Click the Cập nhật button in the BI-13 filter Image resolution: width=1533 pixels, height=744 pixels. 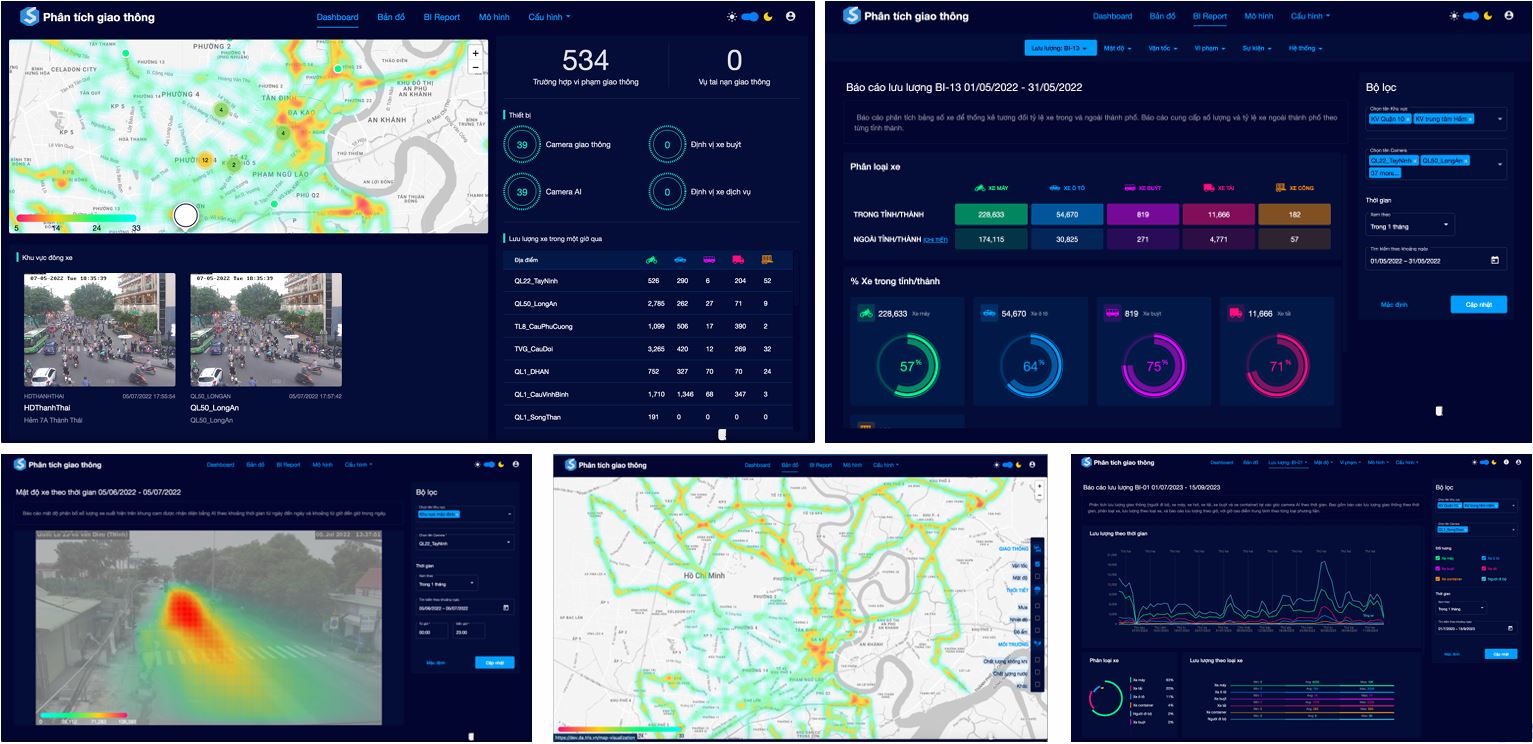[x=1478, y=304]
